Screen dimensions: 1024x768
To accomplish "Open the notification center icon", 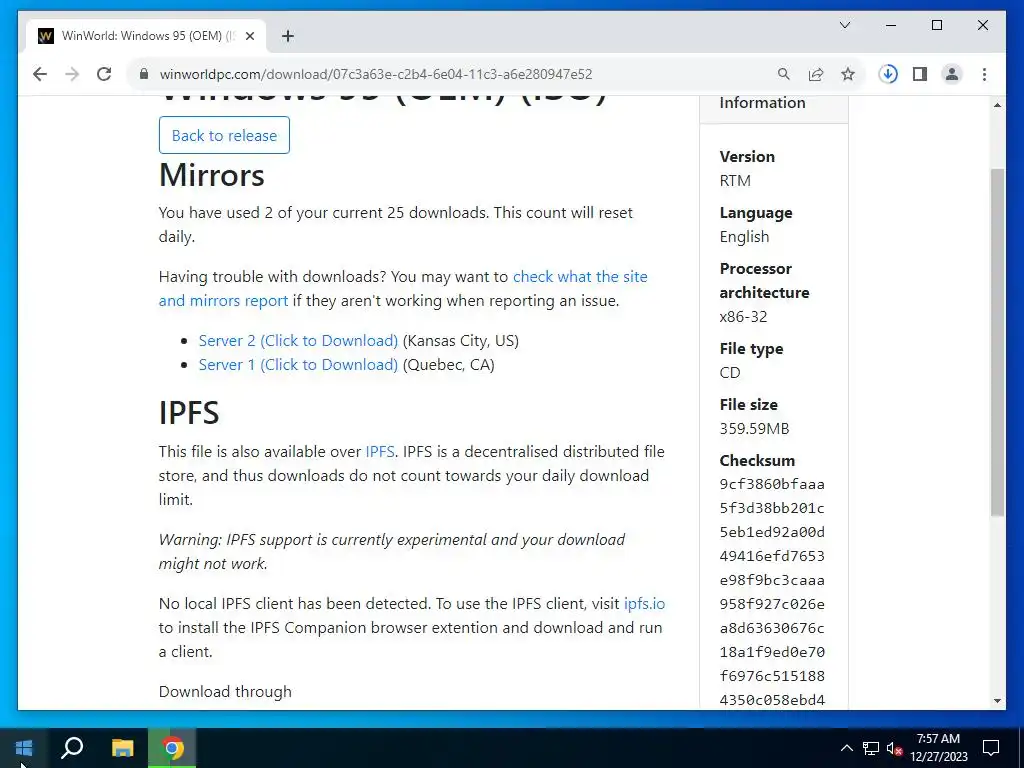I will click(x=991, y=748).
